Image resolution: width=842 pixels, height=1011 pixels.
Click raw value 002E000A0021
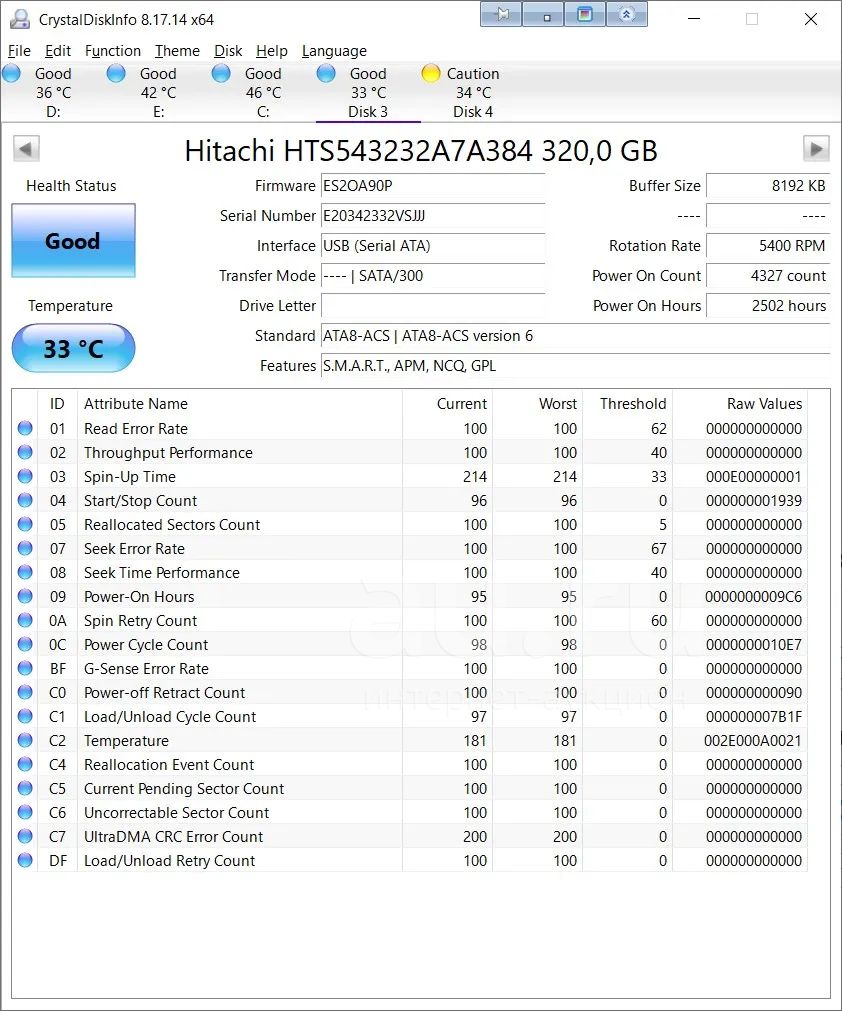[x=753, y=740]
